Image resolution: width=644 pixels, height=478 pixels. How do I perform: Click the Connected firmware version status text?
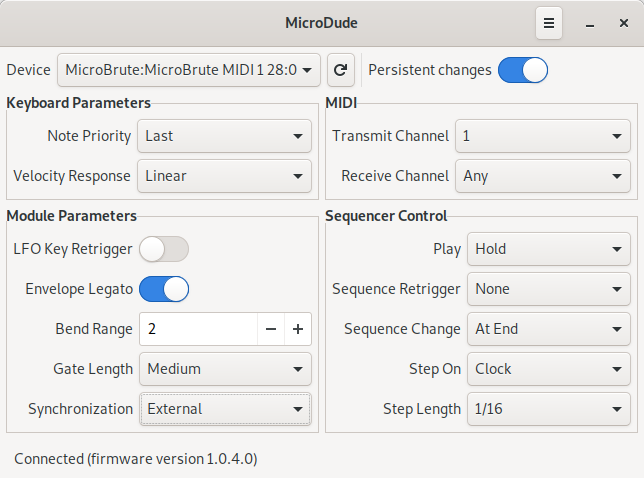[x=136, y=459]
